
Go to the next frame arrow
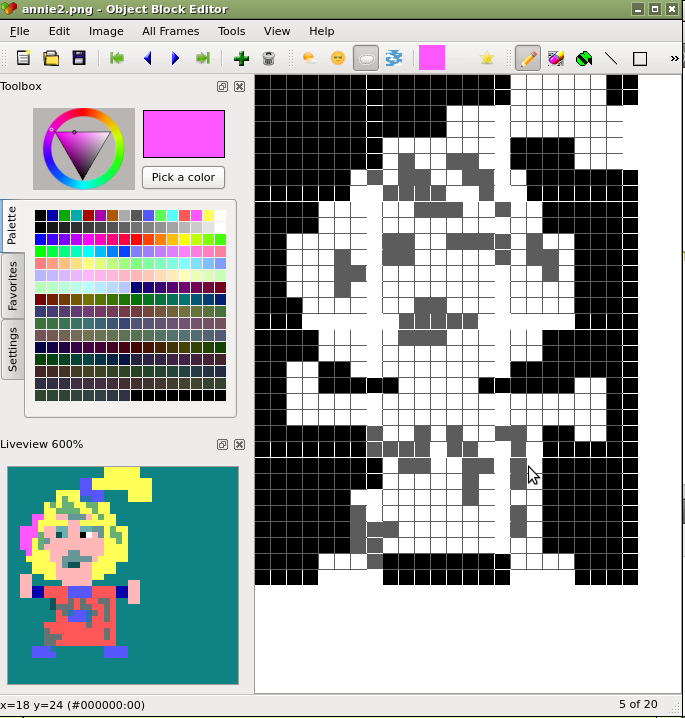[175, 59]
